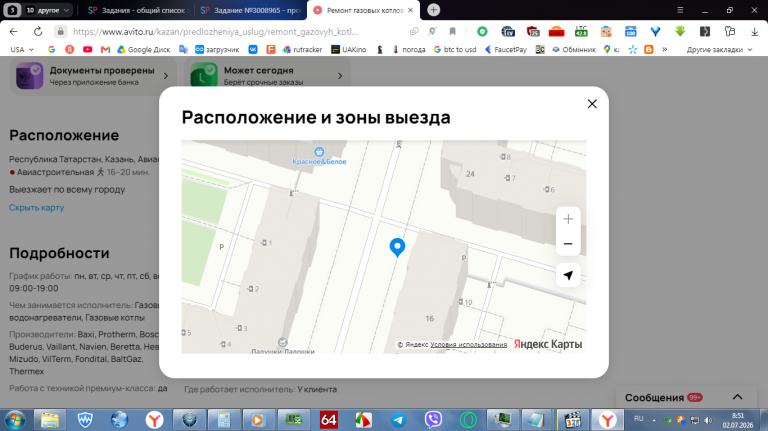Bookmark this page in address bar

point(453,31)
